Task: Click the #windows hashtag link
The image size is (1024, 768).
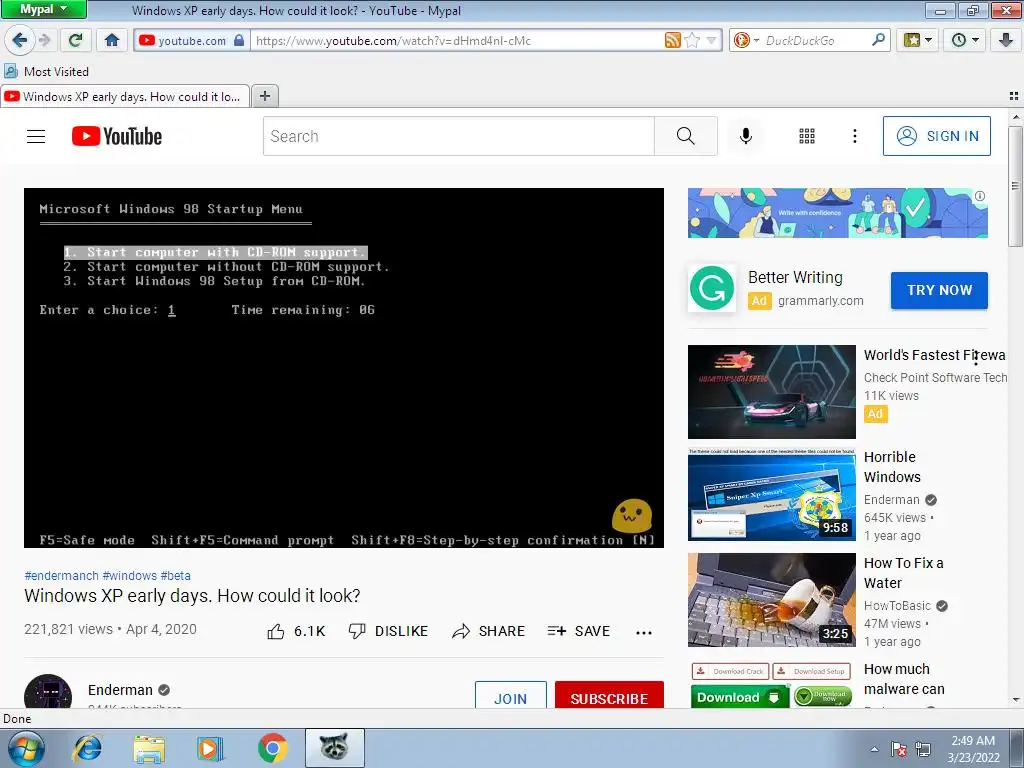Action: pyautogui.click(x=129, y=575)
